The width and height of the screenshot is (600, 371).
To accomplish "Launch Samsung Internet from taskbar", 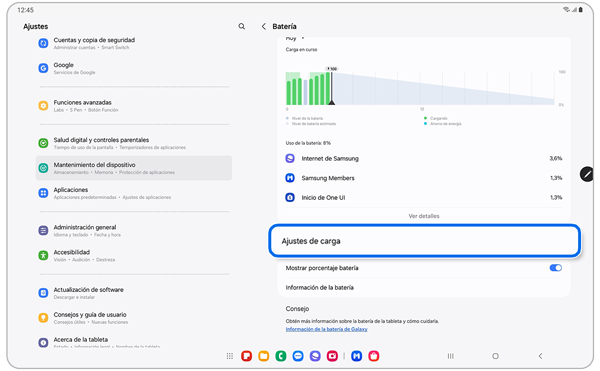I will click(315, 356).
